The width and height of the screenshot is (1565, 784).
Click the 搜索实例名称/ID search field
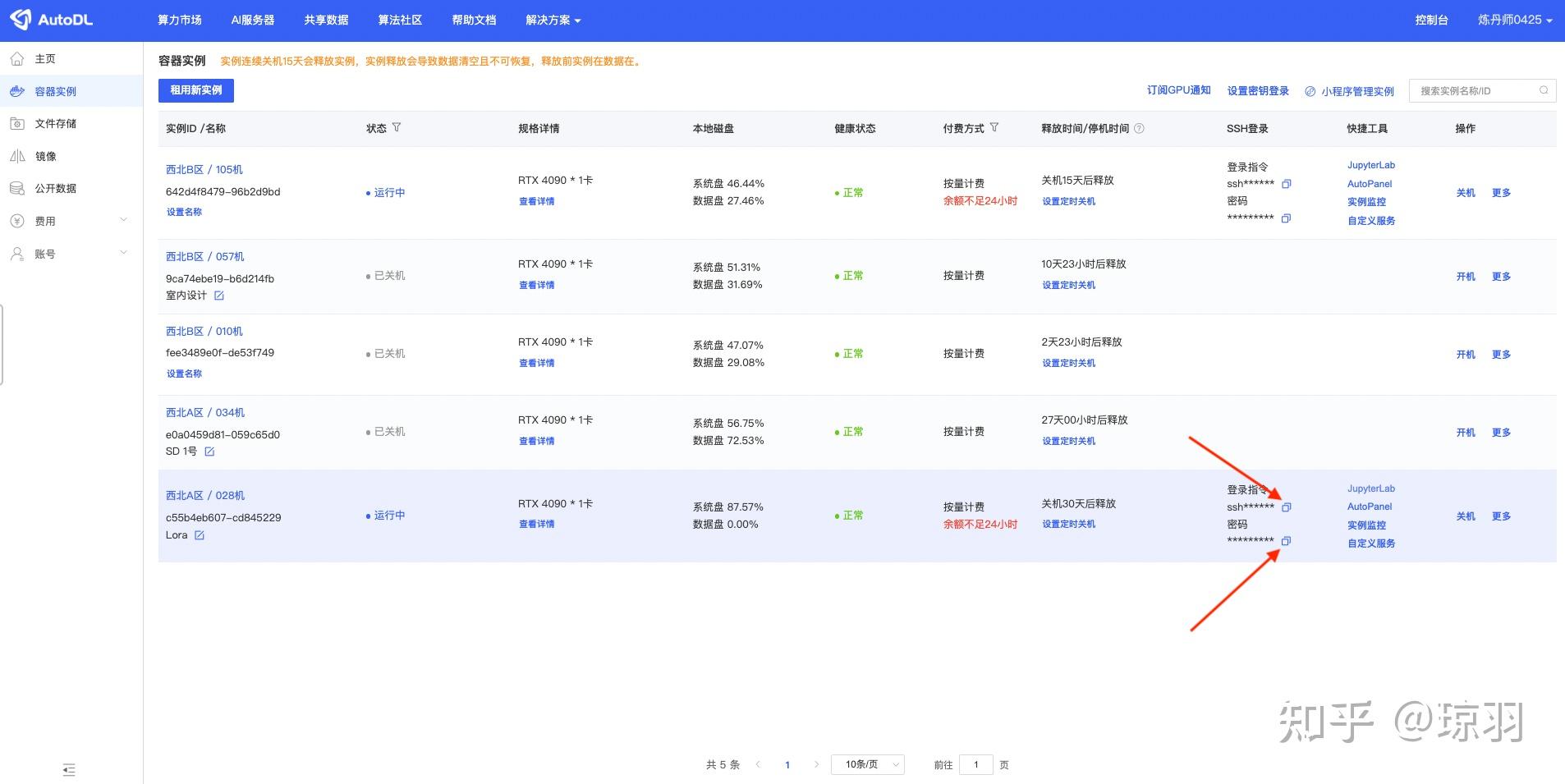1474,90
